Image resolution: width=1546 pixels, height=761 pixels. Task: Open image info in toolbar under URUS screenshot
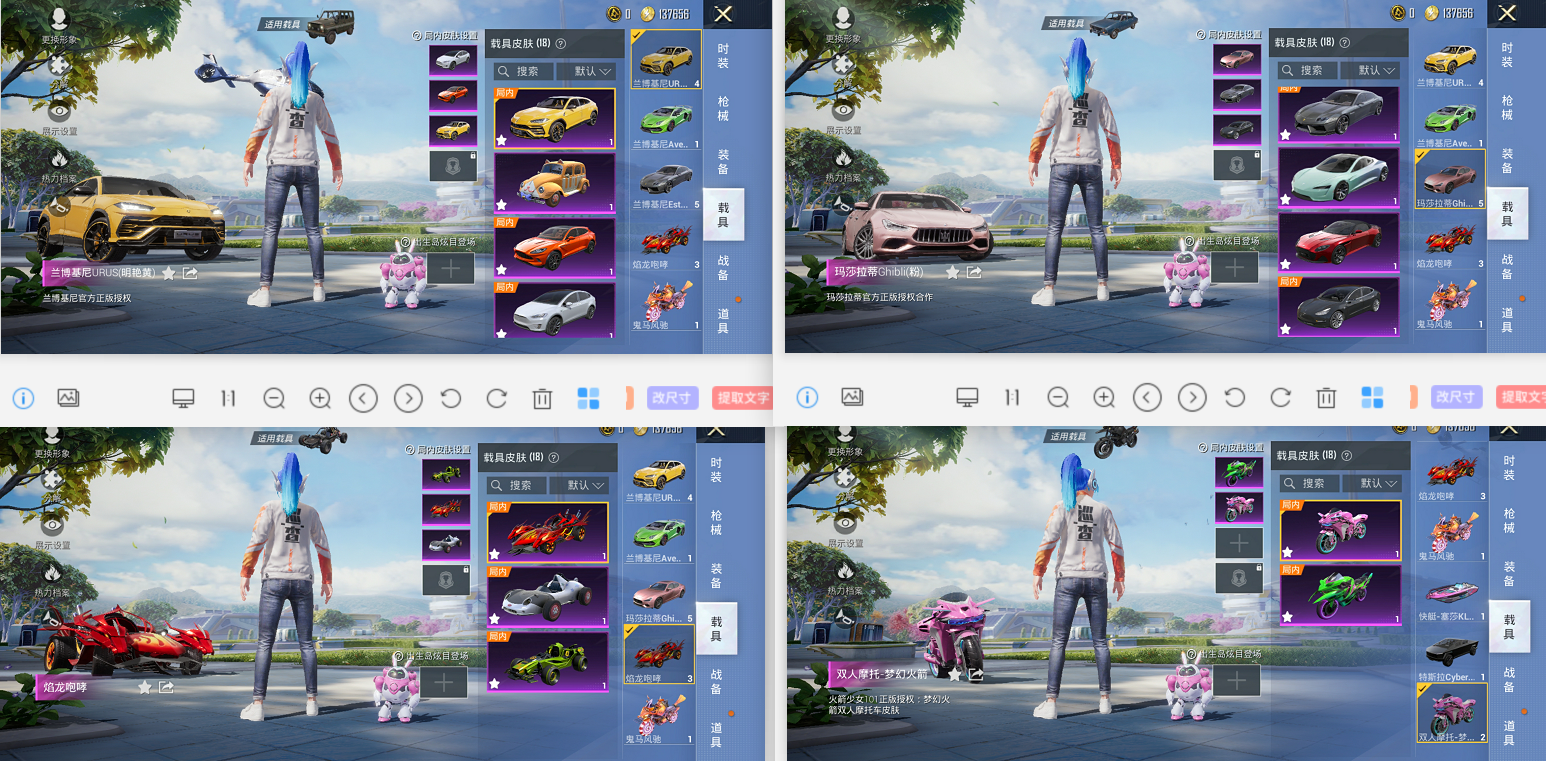tap(23, 398)
